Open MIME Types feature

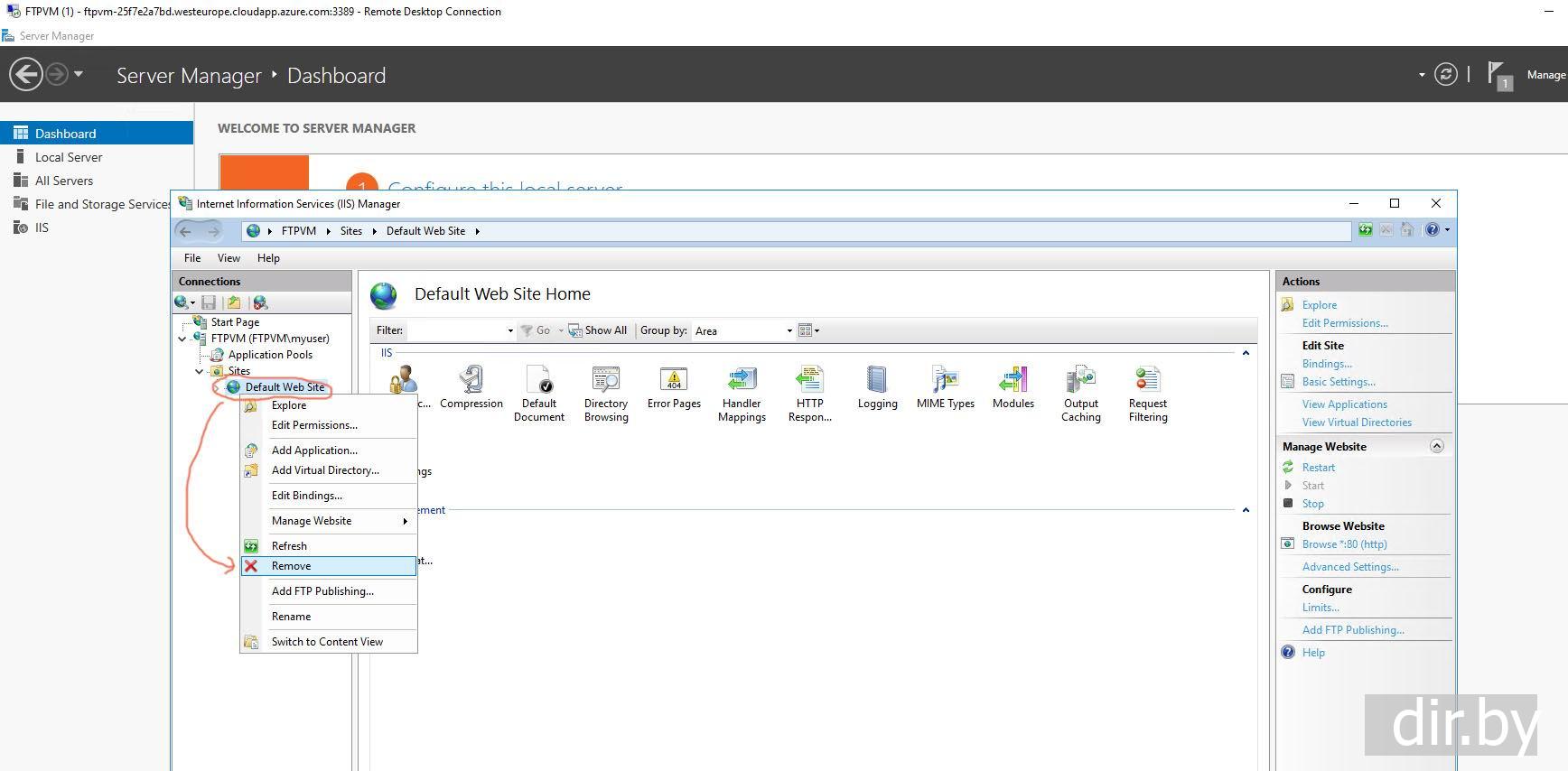[945, 388]
